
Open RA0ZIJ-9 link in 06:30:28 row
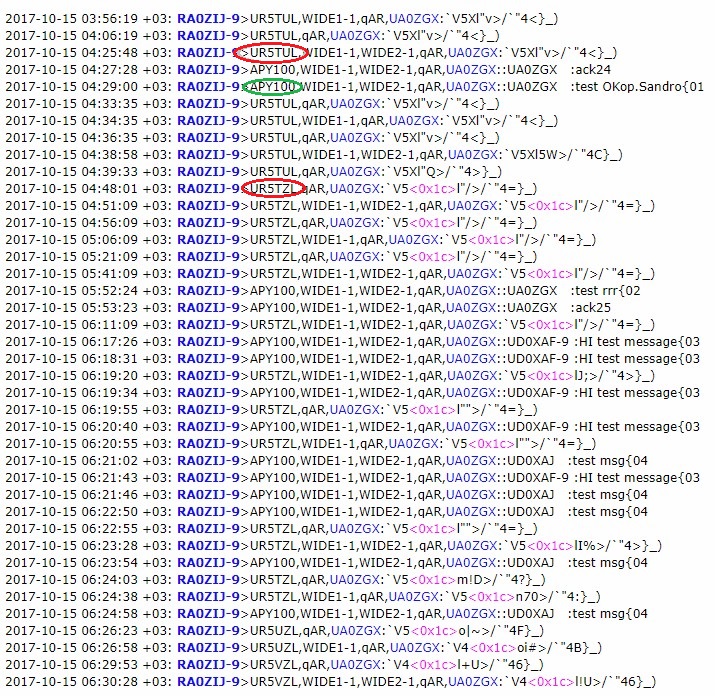[207, 681]
